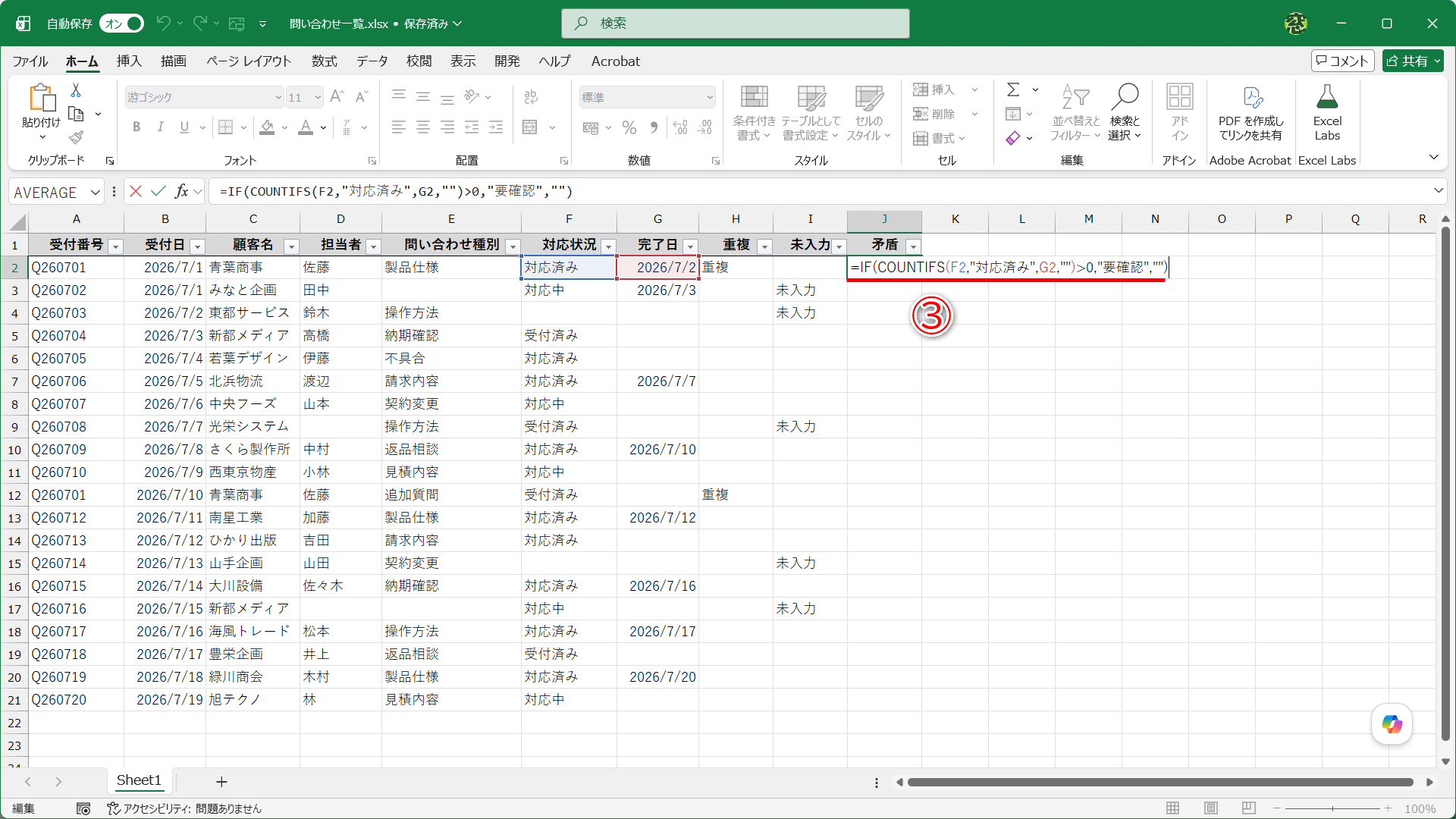Open filter dropdown for 担当者 column
Viewport: 1456px width, 819px height.
coord(373,246)
